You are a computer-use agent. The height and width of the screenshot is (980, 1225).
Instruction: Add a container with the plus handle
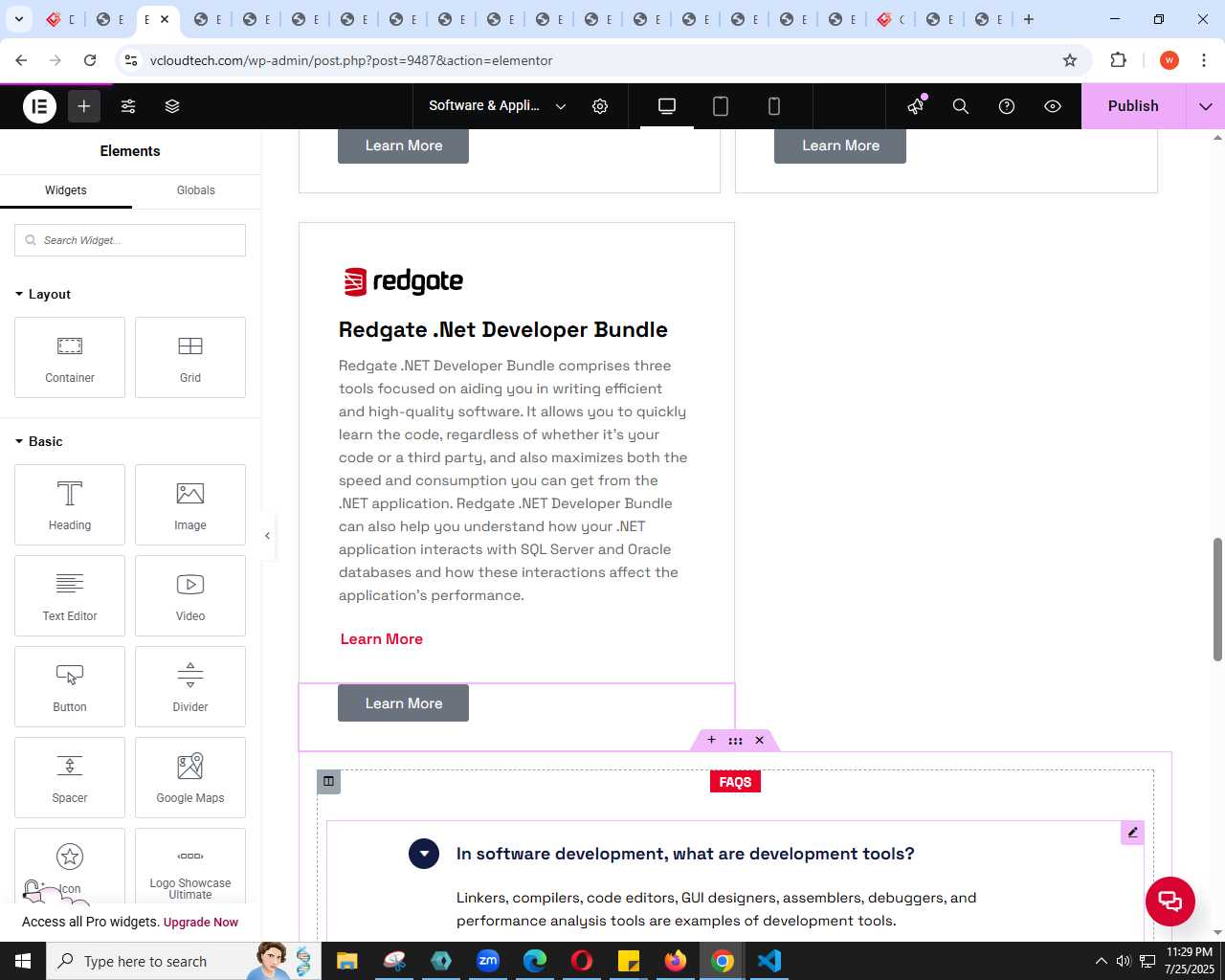pos(711,740)
